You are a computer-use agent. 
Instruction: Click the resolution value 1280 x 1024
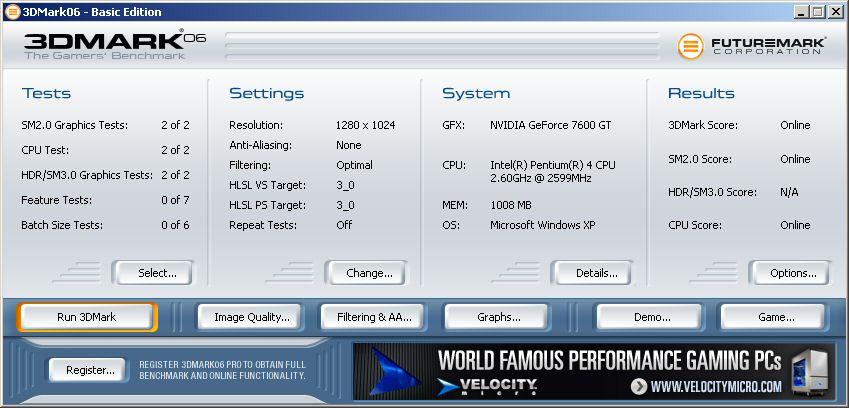pos(365,126)
